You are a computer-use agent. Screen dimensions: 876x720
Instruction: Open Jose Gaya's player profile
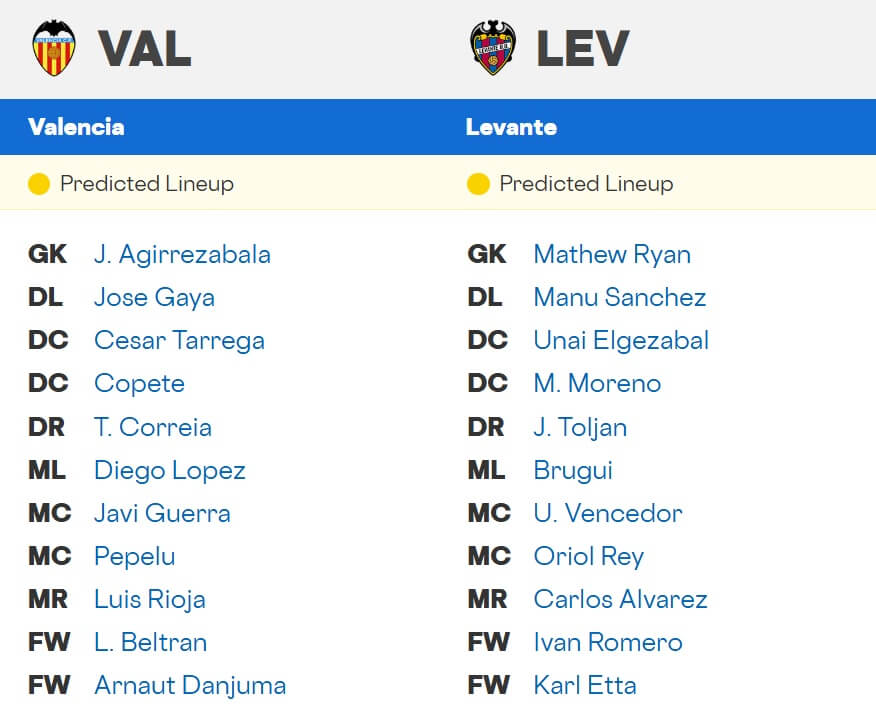154,297
